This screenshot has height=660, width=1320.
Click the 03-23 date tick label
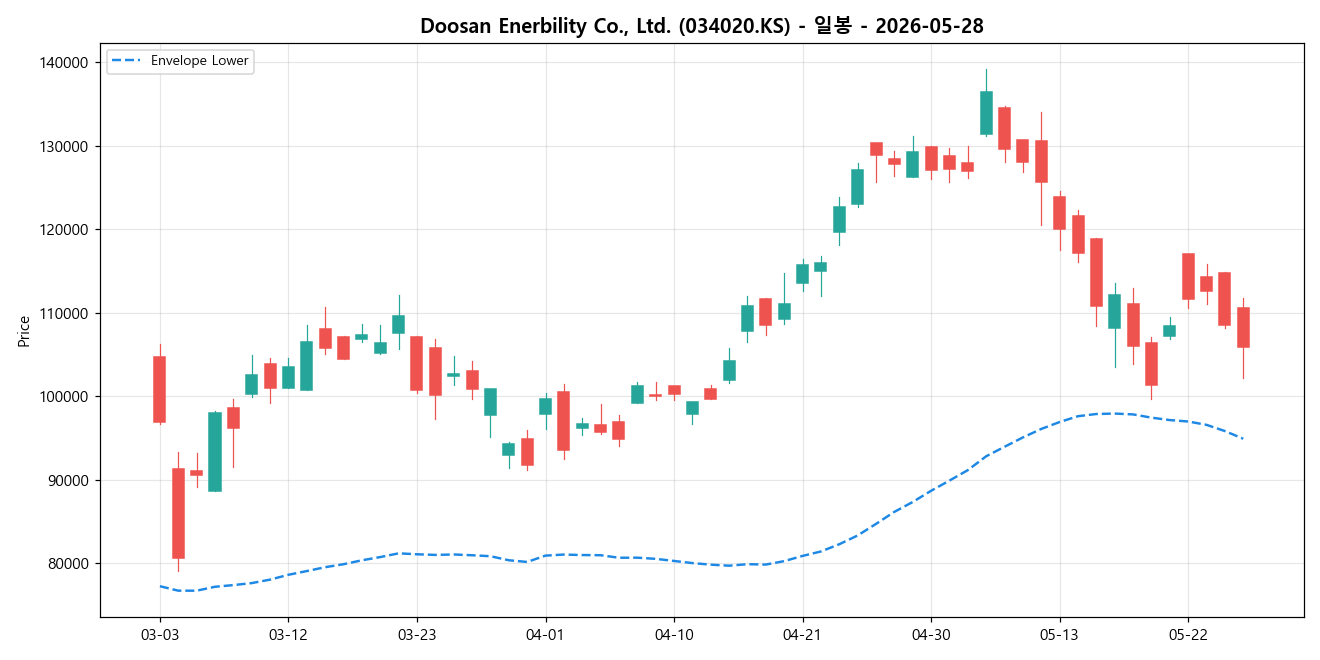[x=417, y=635]
